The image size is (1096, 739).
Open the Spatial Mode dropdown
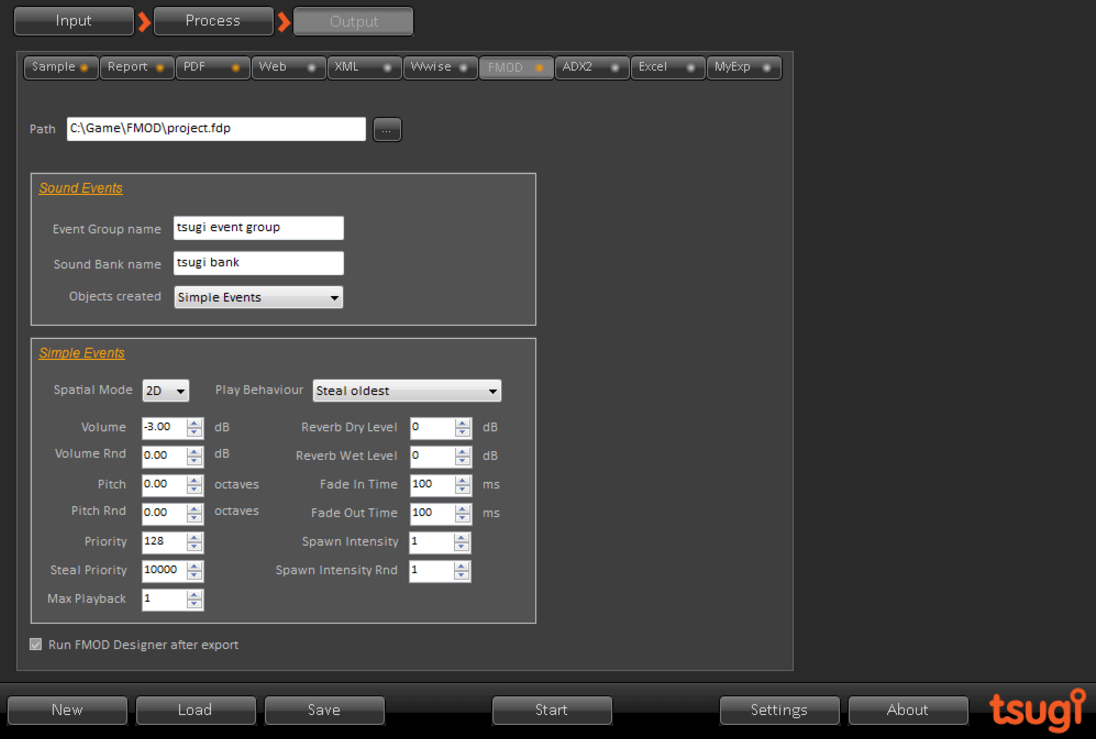166,391
